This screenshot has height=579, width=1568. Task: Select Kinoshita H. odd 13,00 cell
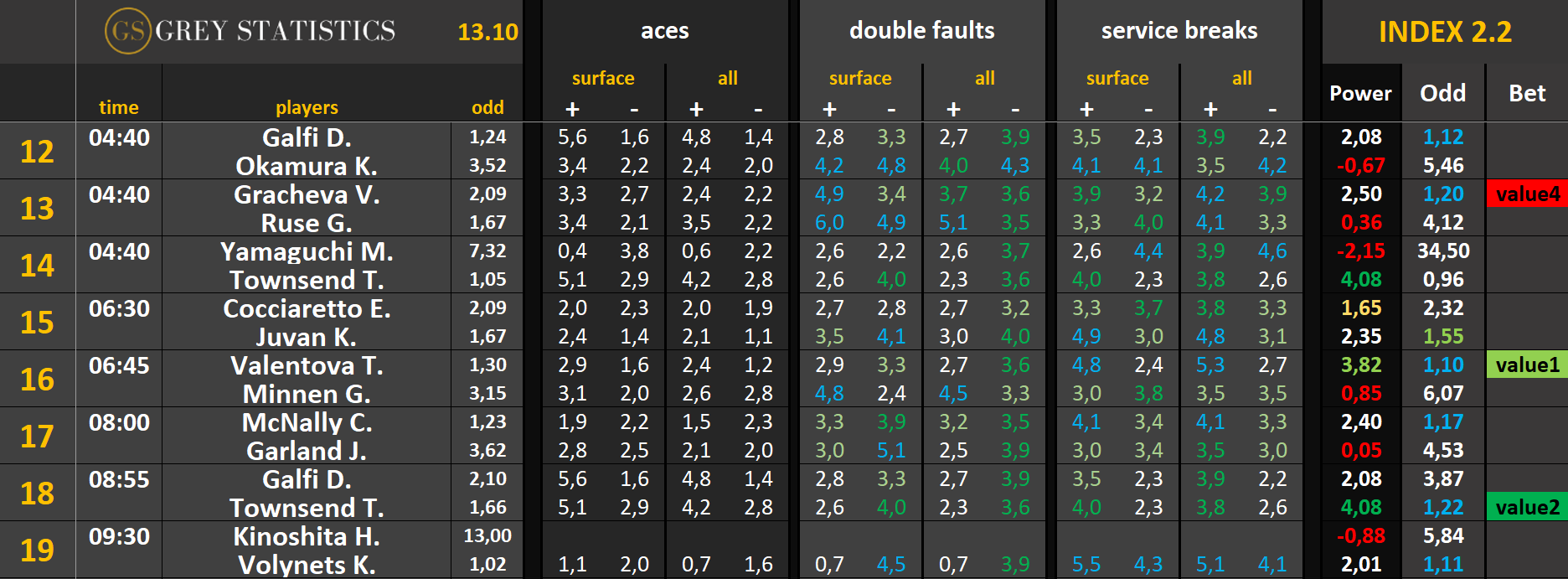pyautogui.click(x=487, y=536)
